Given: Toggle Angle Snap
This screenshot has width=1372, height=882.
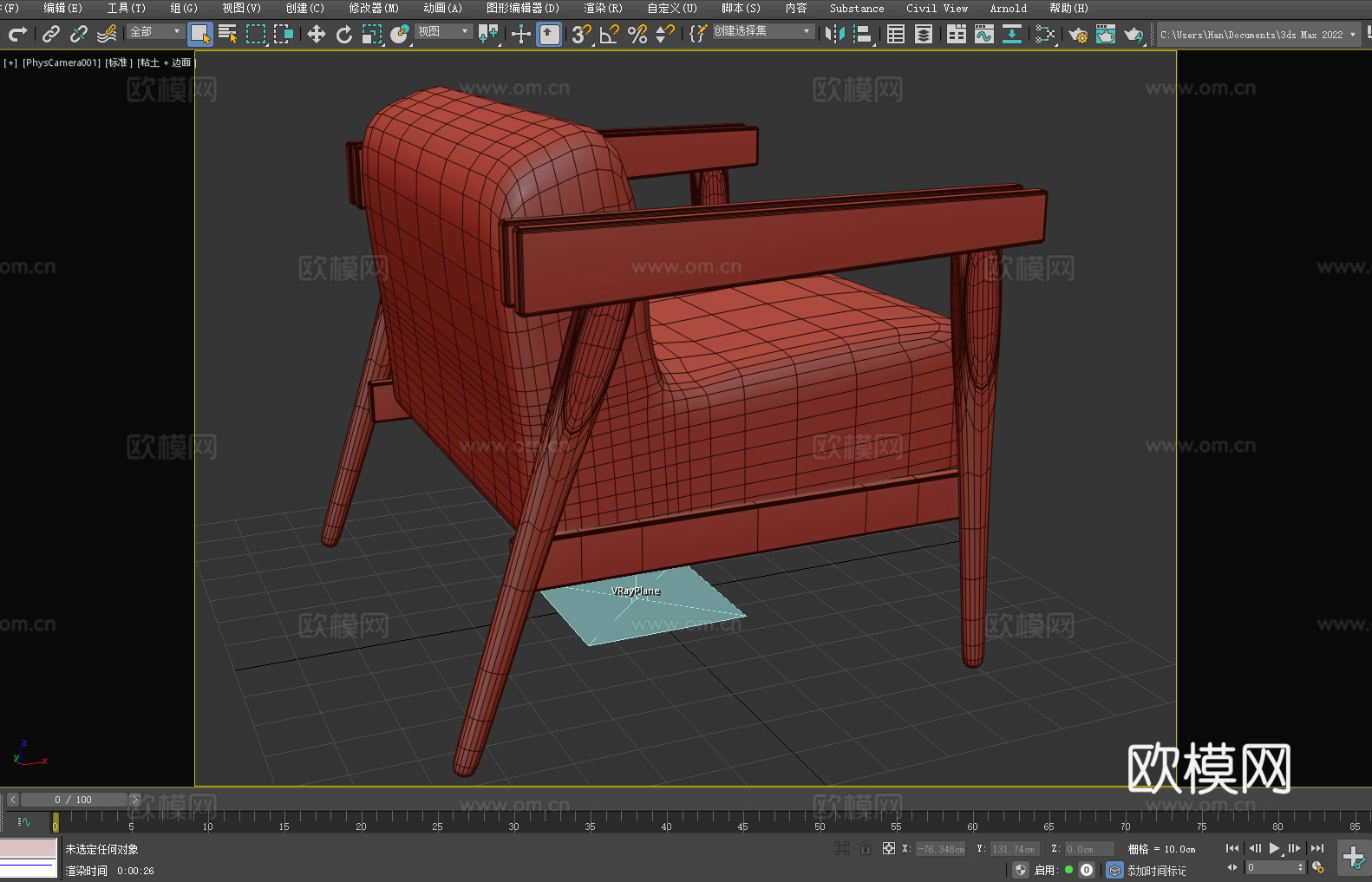Looking at the screenshot, I should pyautogui.click(x=610, y=34).
